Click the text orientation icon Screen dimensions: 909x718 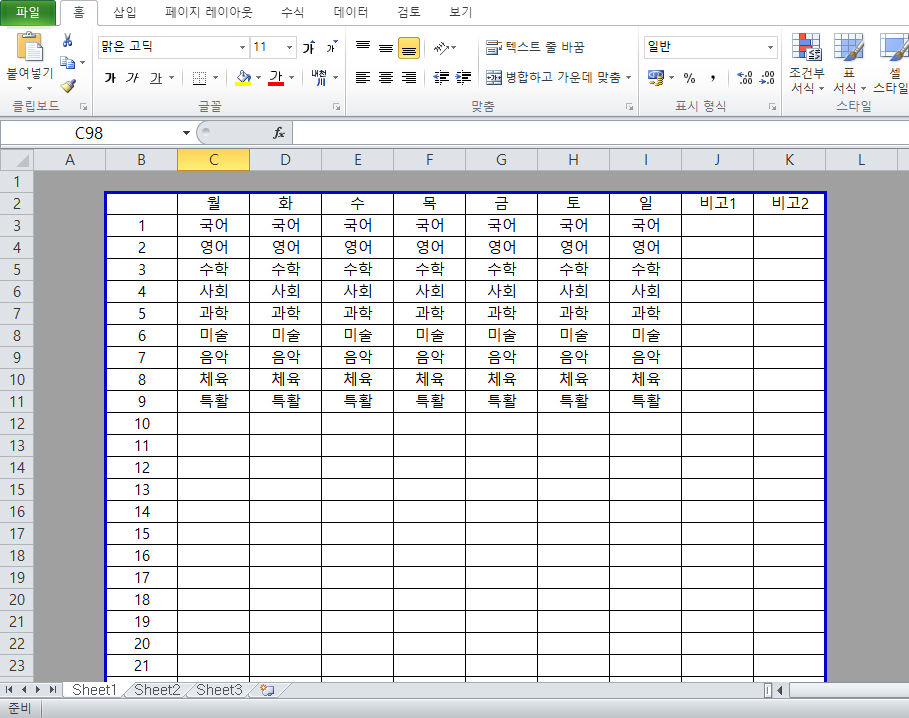coord(442,48)
